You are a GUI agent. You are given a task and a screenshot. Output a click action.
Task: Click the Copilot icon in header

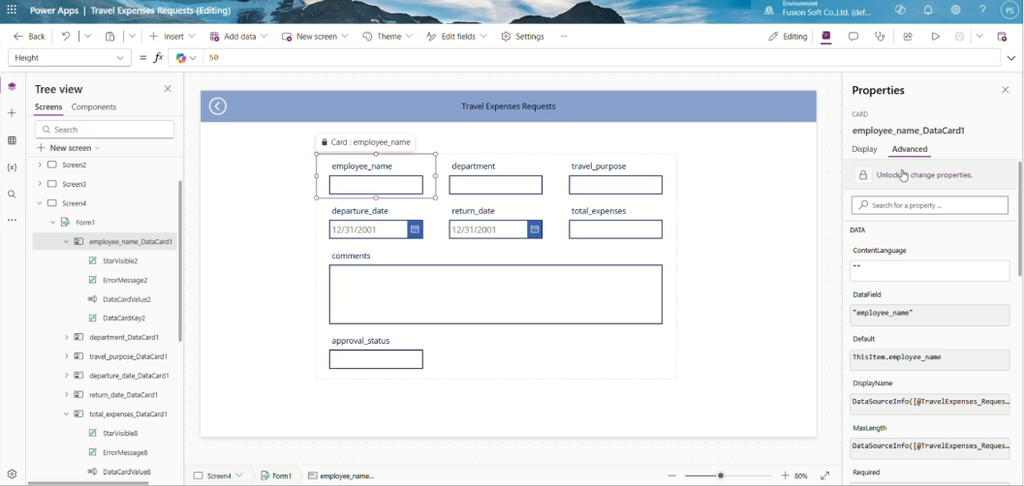click(x=901, y=10)
